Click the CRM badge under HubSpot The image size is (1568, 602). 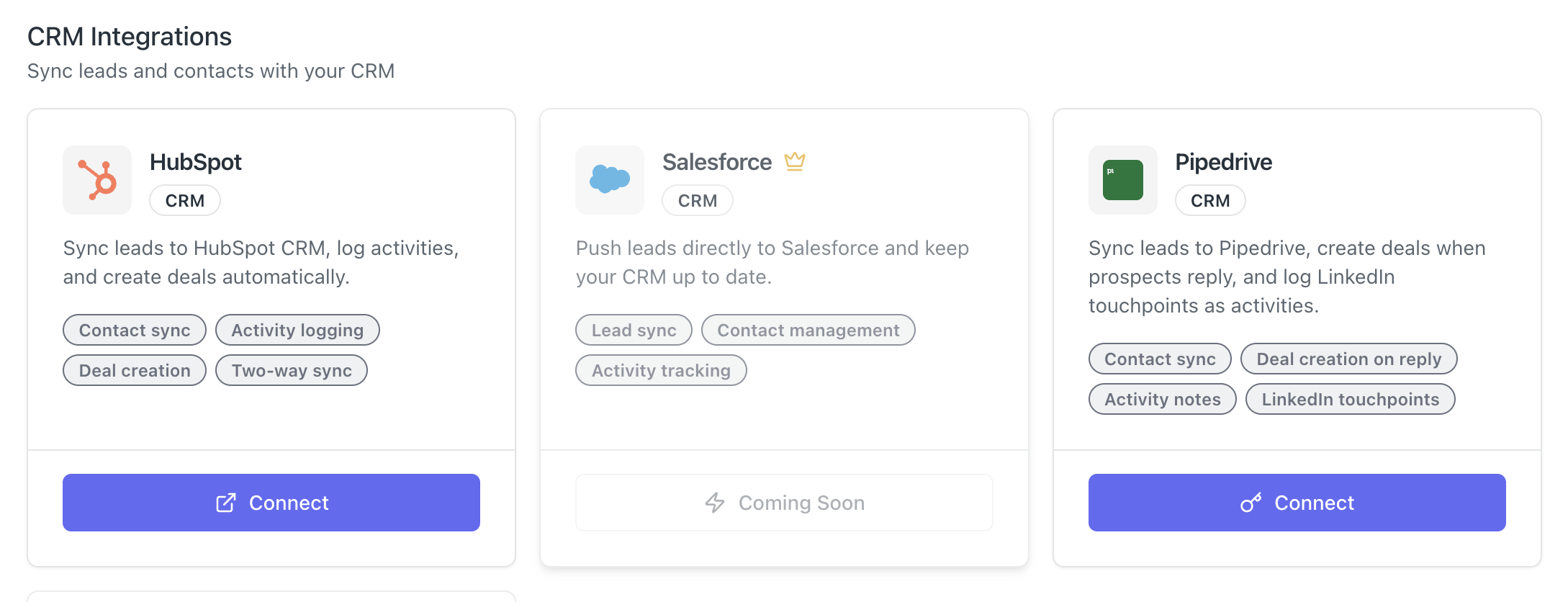185,201
